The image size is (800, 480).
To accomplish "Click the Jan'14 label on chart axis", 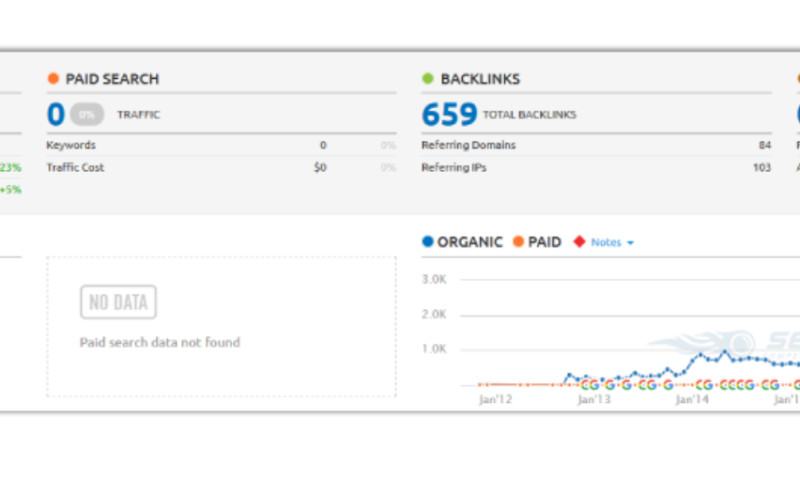I will (694, 399).
